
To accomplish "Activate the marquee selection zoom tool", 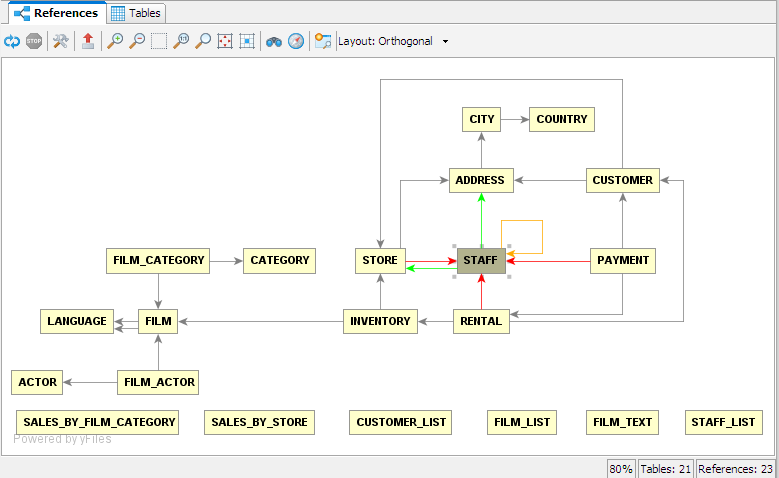I will click(159, 42).
